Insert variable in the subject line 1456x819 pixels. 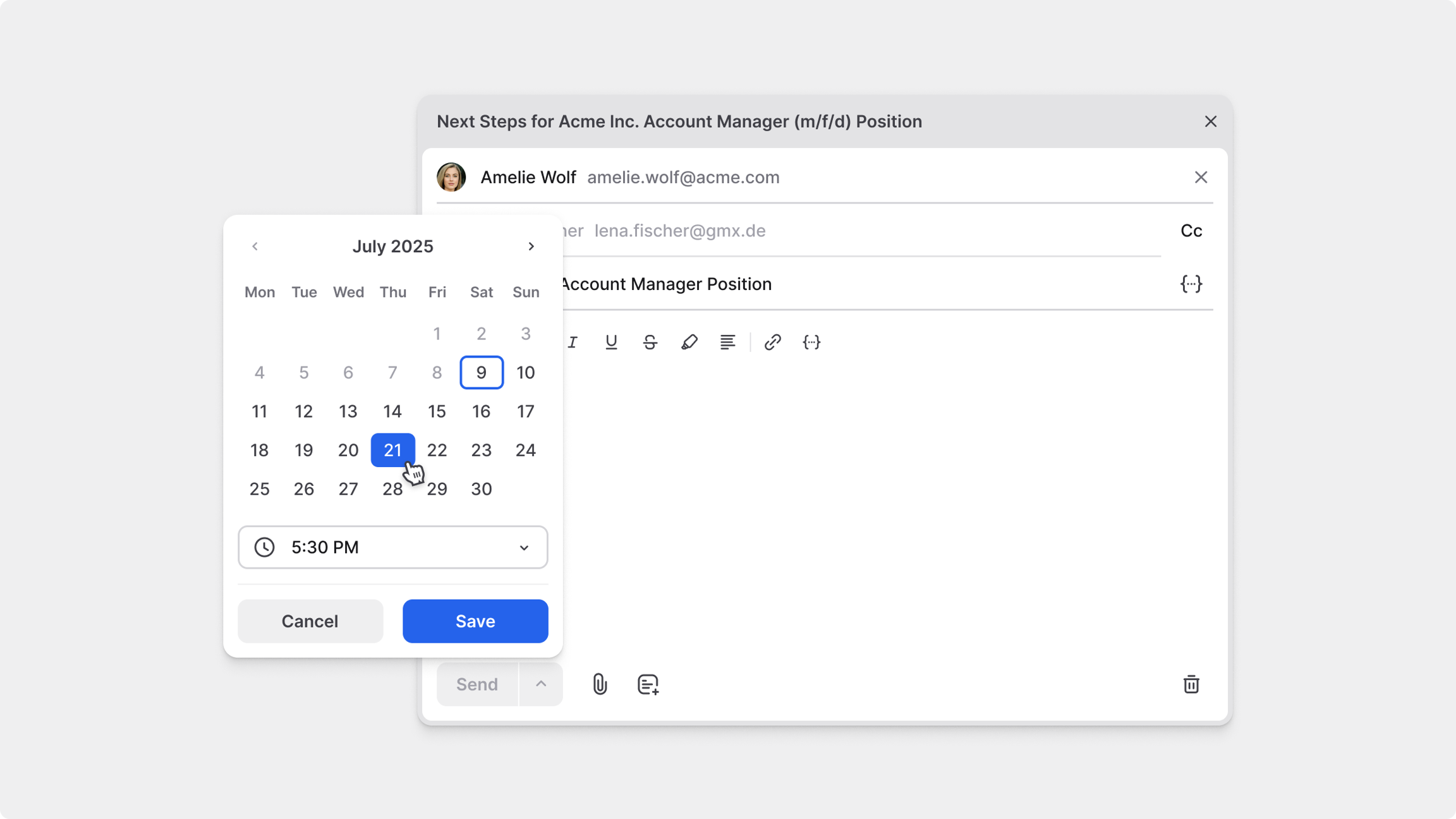tap(1191, 284)
